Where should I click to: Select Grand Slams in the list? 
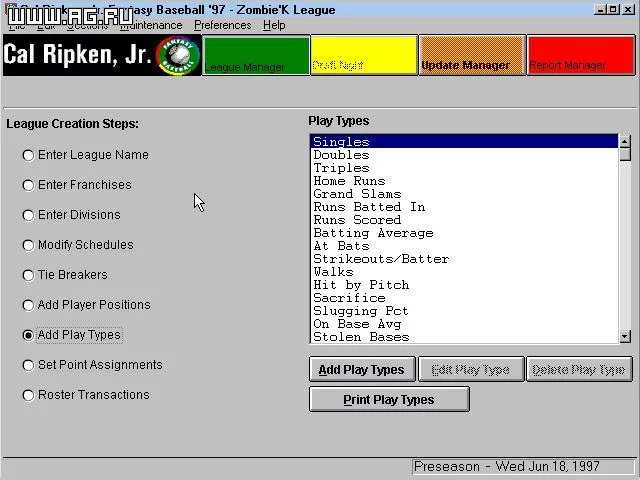click(x=464, y=194)
